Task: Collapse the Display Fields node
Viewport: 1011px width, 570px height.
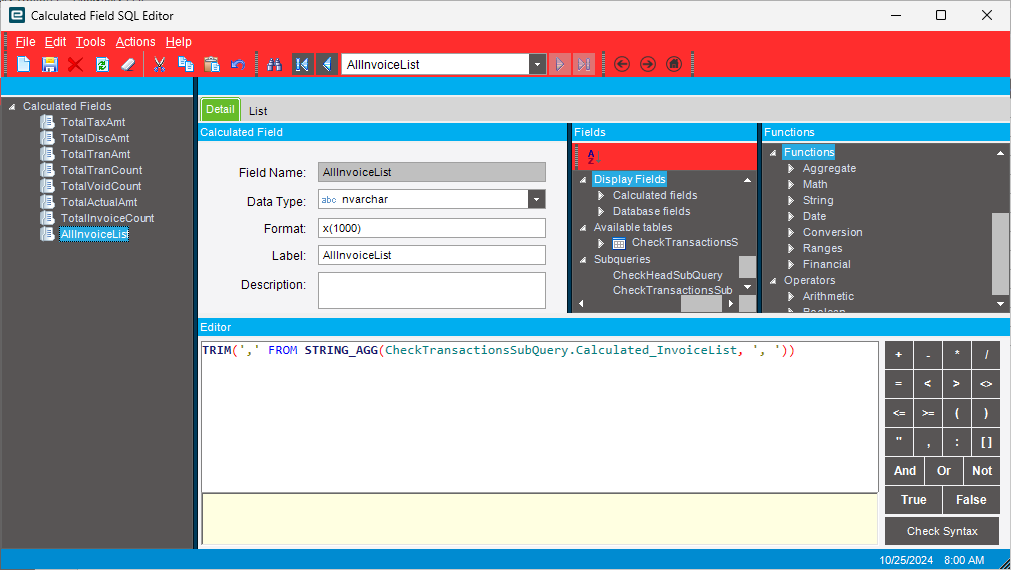Action: pyautogui.click(x=583, y=180)
